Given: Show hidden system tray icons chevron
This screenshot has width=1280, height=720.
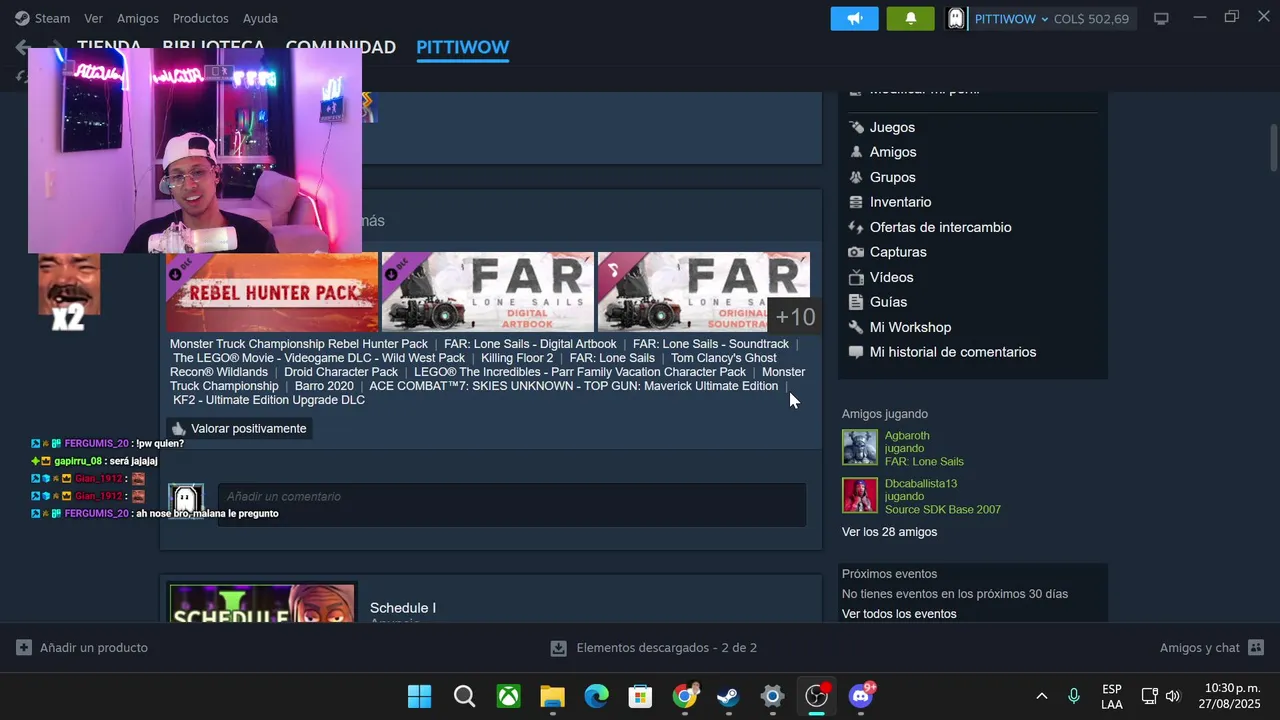Looking at the screenshot, I should tap(1041, 696).
